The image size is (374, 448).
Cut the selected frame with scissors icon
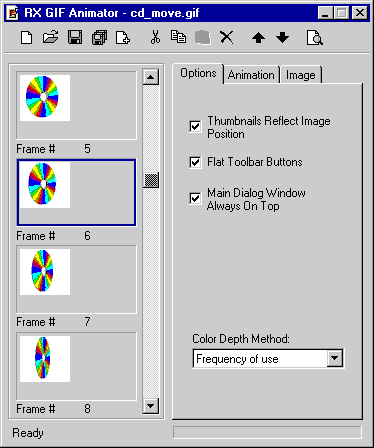(x=155, y=37)
